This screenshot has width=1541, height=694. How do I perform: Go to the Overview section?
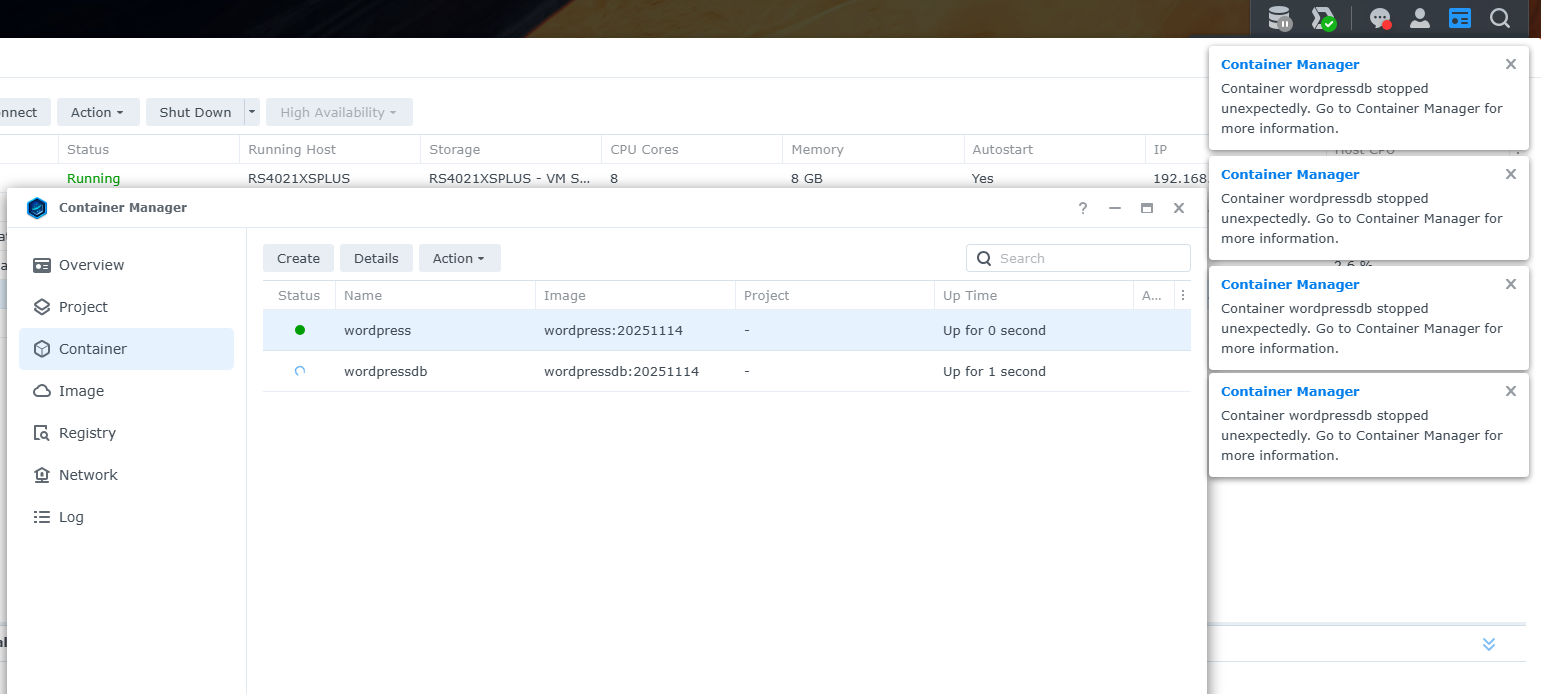[x=91, y=265]
